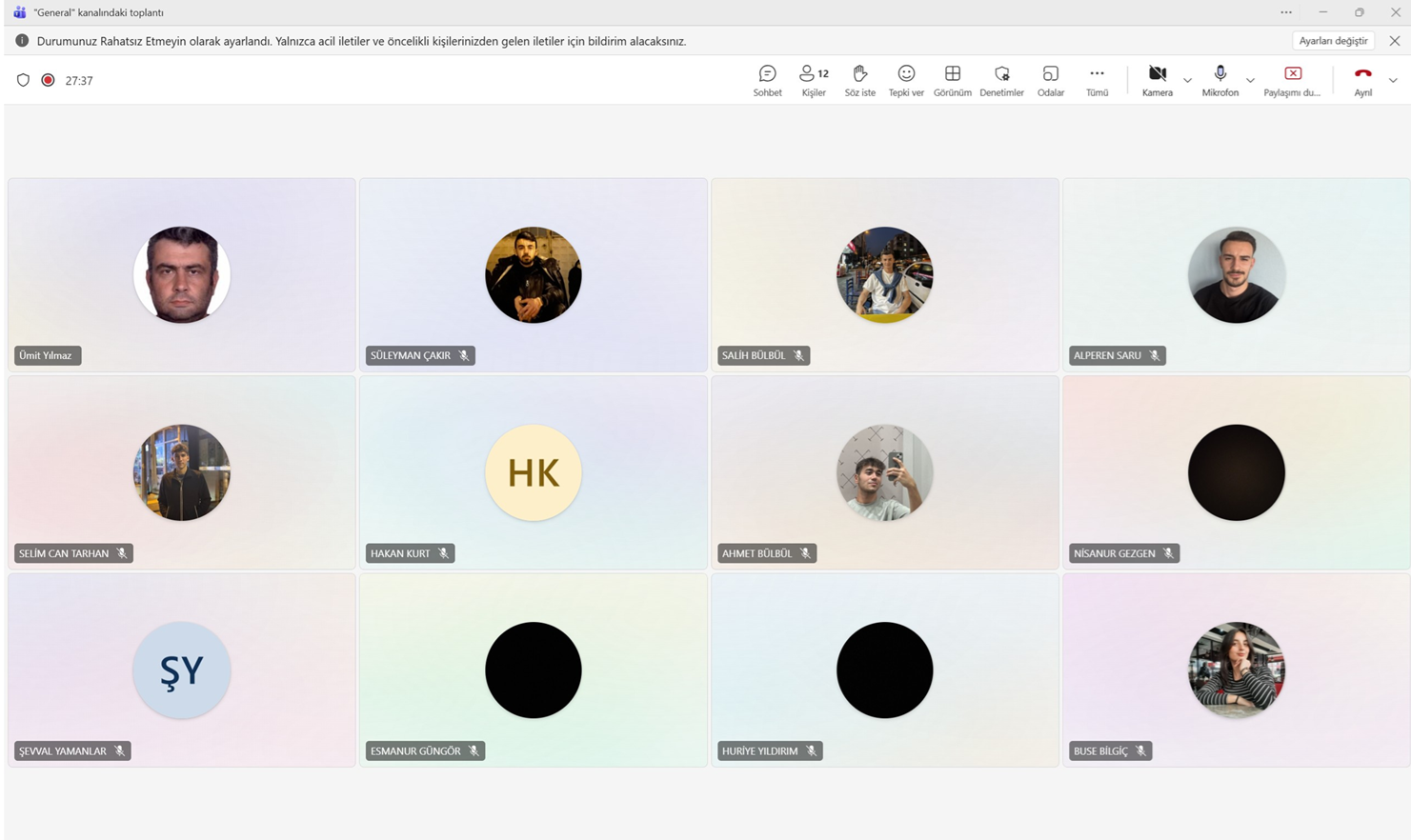1411x840 pixels.
Task: Toggle the Kamera on or off
Action: pyautogui.click(x=1157, y=81)
